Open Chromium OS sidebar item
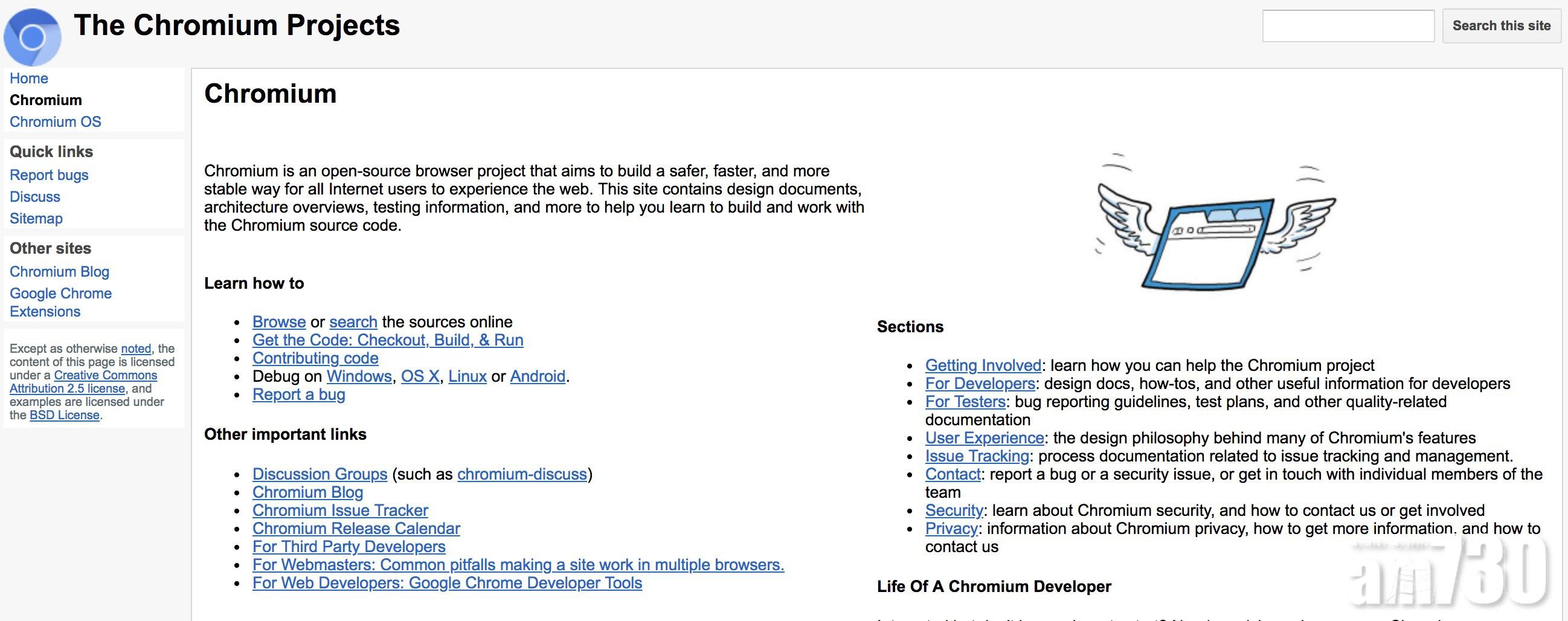This screenshot has height=621, width=1568. click(x=56, y=122)
